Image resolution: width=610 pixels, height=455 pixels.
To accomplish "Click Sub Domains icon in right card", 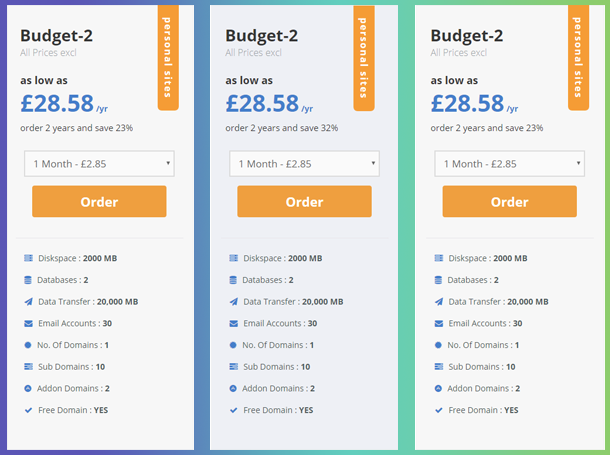I will (x=438, y=366).
